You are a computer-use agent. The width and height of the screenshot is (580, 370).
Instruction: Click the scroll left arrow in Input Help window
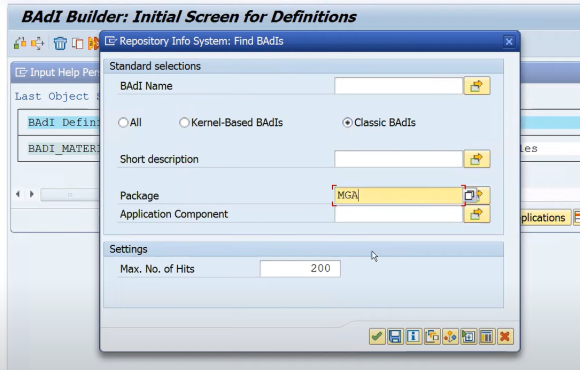(x=18, y=194)
